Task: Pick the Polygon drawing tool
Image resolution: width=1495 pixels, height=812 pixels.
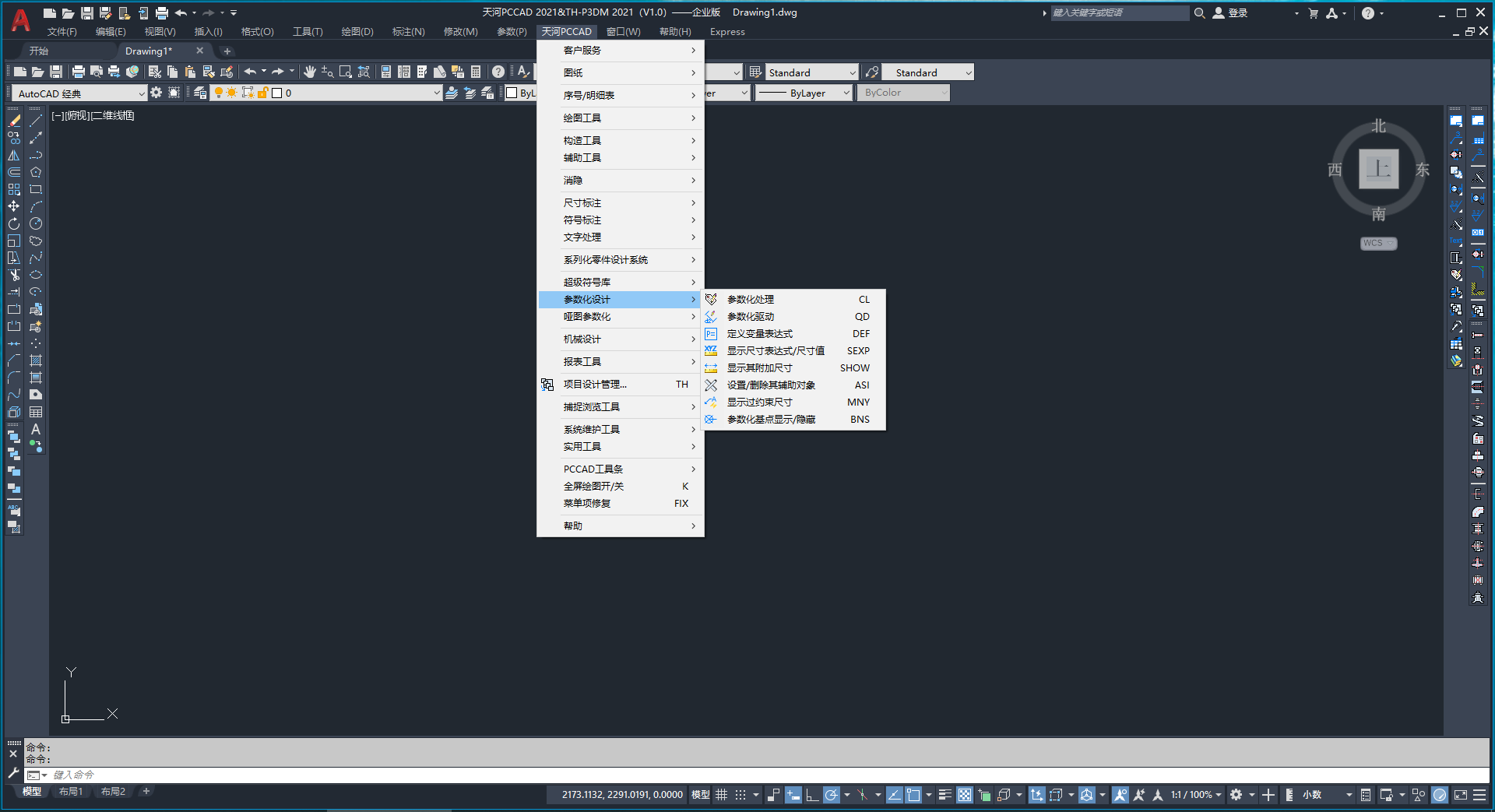Action: (36, 172)
